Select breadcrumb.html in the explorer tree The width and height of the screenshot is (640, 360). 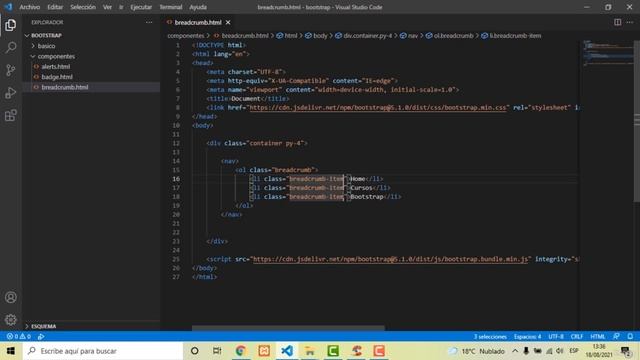64,87
